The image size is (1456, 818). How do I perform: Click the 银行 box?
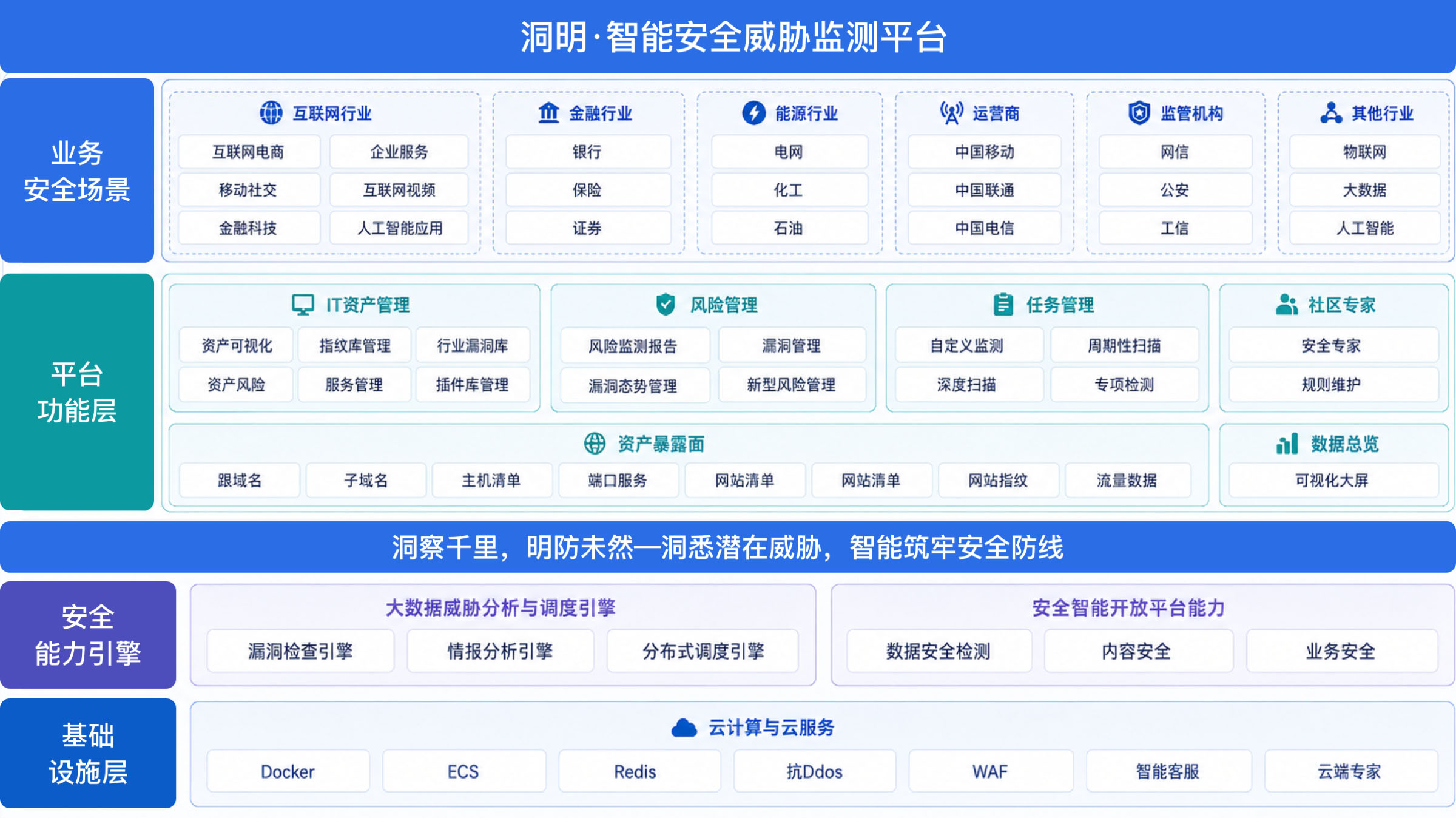pos(588,152)
